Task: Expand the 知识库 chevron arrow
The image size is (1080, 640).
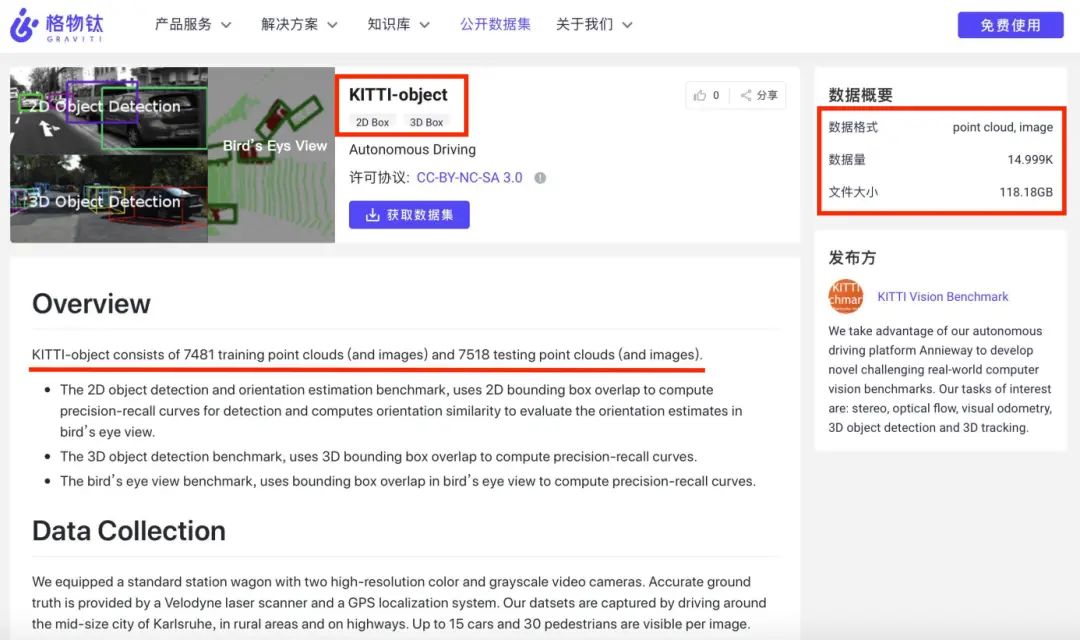Action: point(424,25)
